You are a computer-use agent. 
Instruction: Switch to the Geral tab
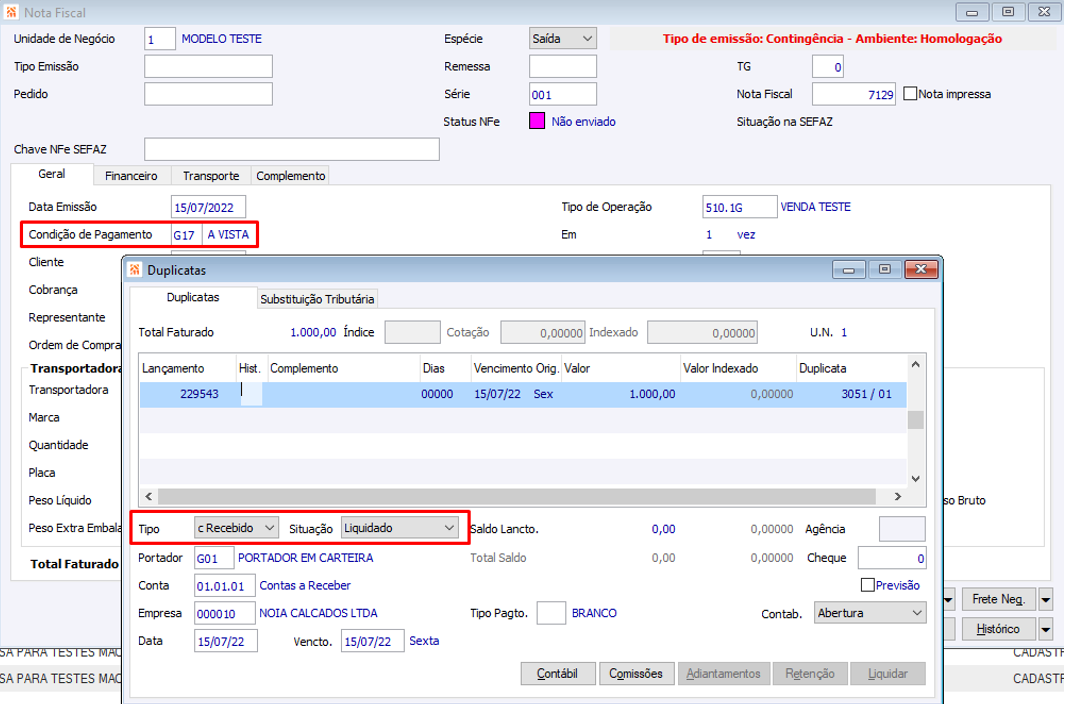(52, 174)
